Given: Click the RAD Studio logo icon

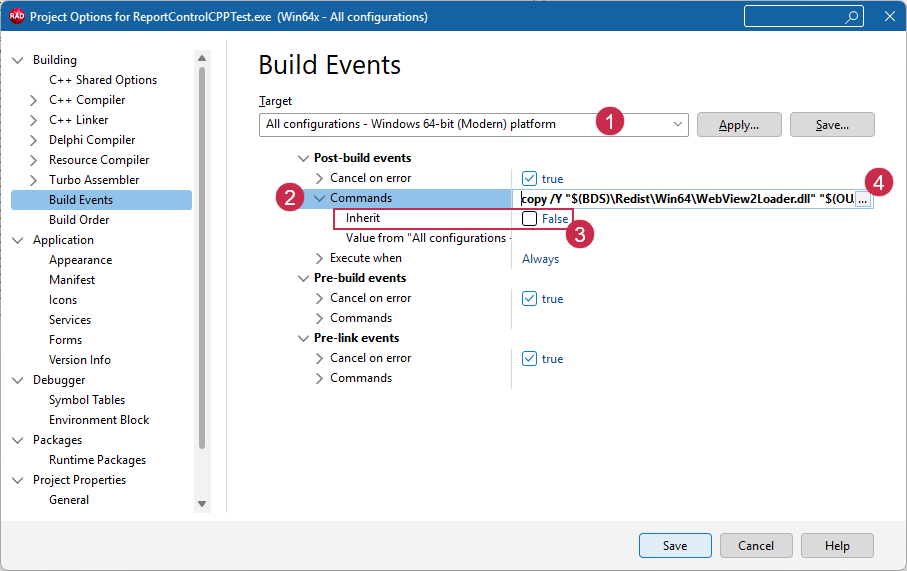Looking at the screenshot, I should pos(17,16).
